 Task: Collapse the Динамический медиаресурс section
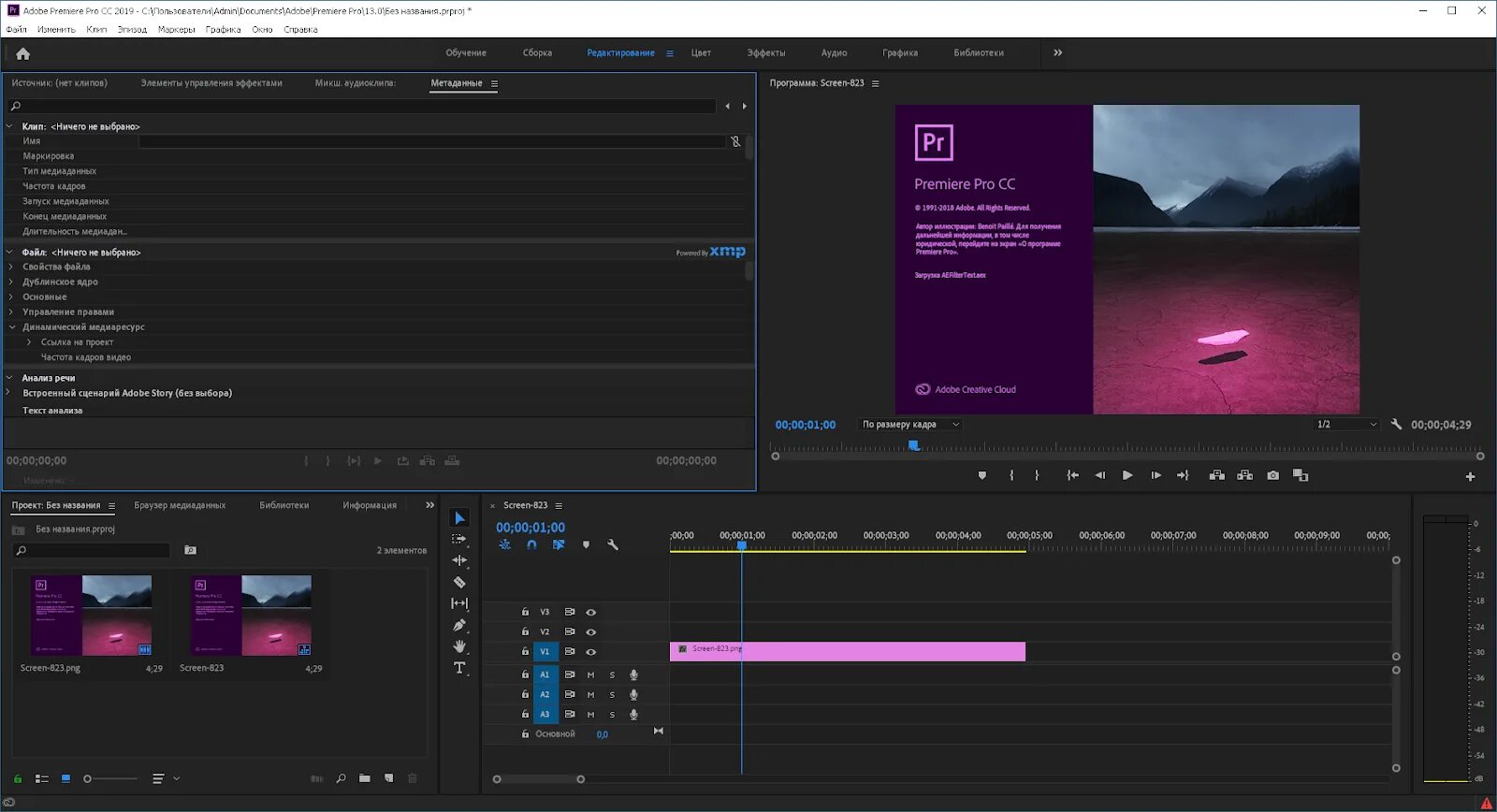click(x=11, y=327)
